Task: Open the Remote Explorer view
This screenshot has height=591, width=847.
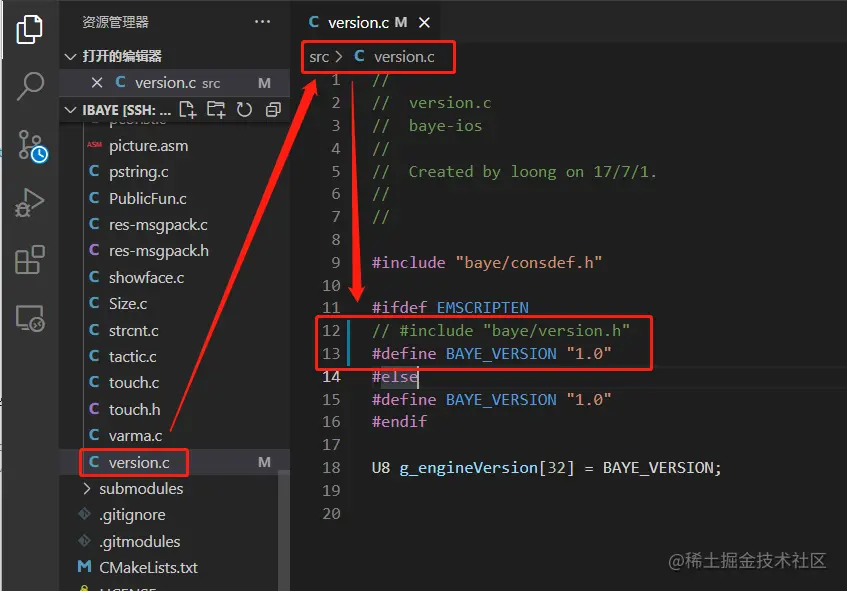Action: 30,318
